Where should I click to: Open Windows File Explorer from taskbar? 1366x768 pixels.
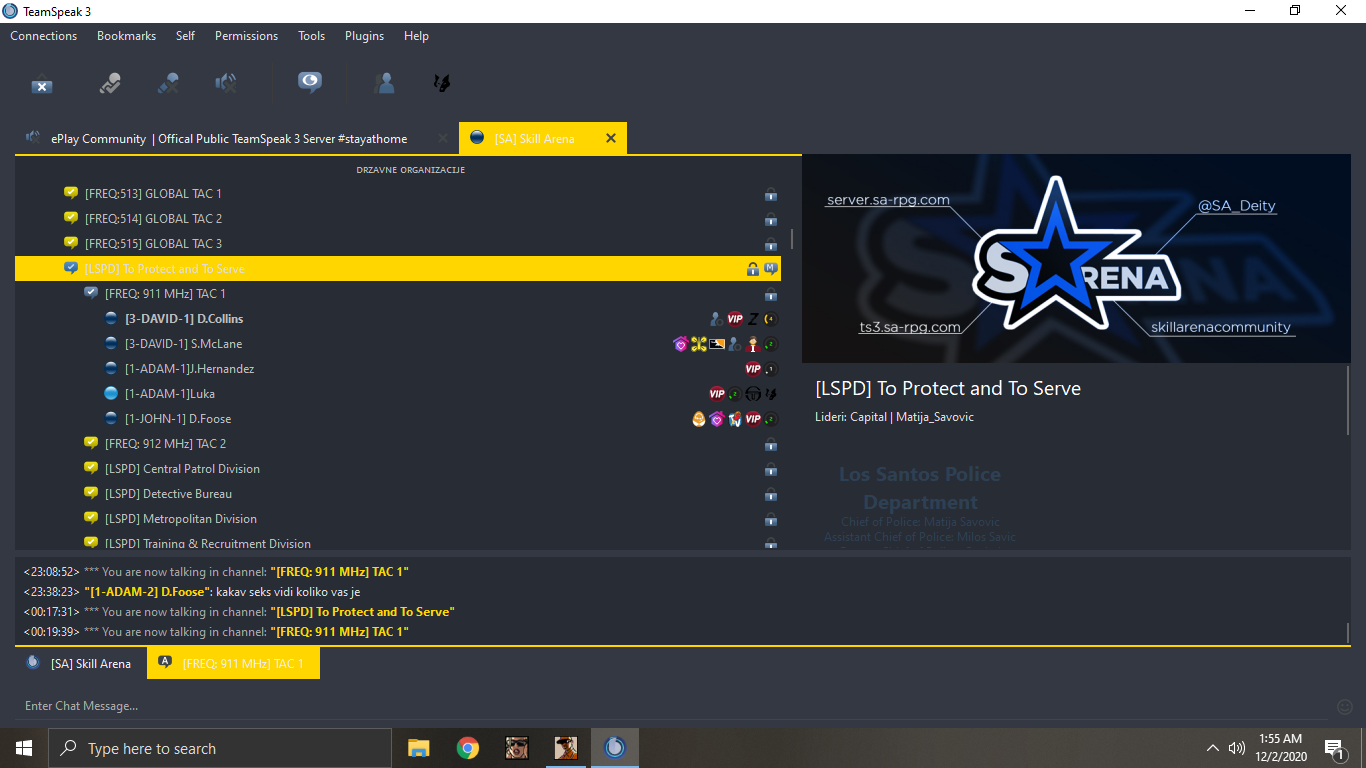(x=418, y=748)
